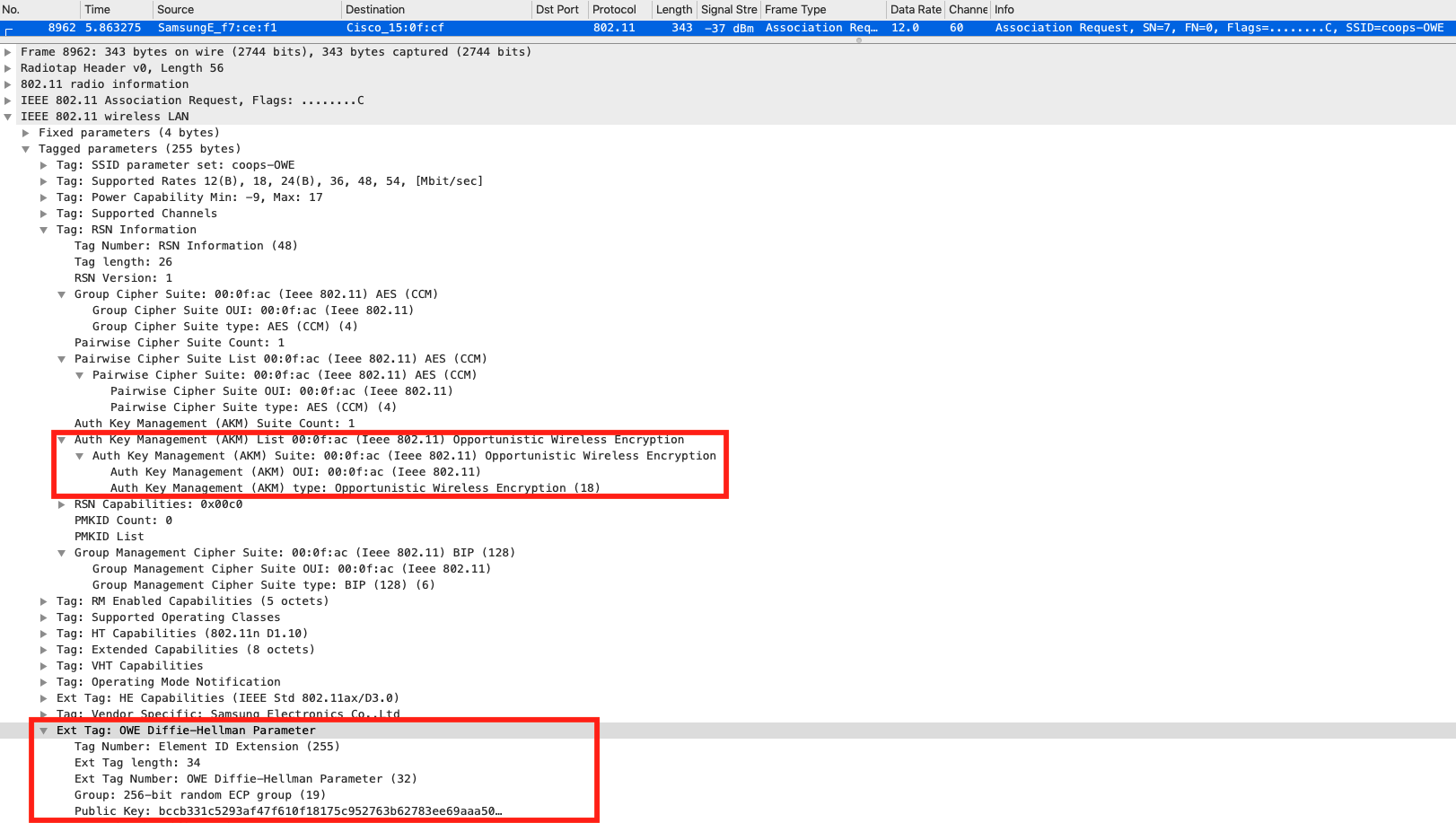Select the Public Key field line
Screen dimensions: 1456x823
[287, 811]
